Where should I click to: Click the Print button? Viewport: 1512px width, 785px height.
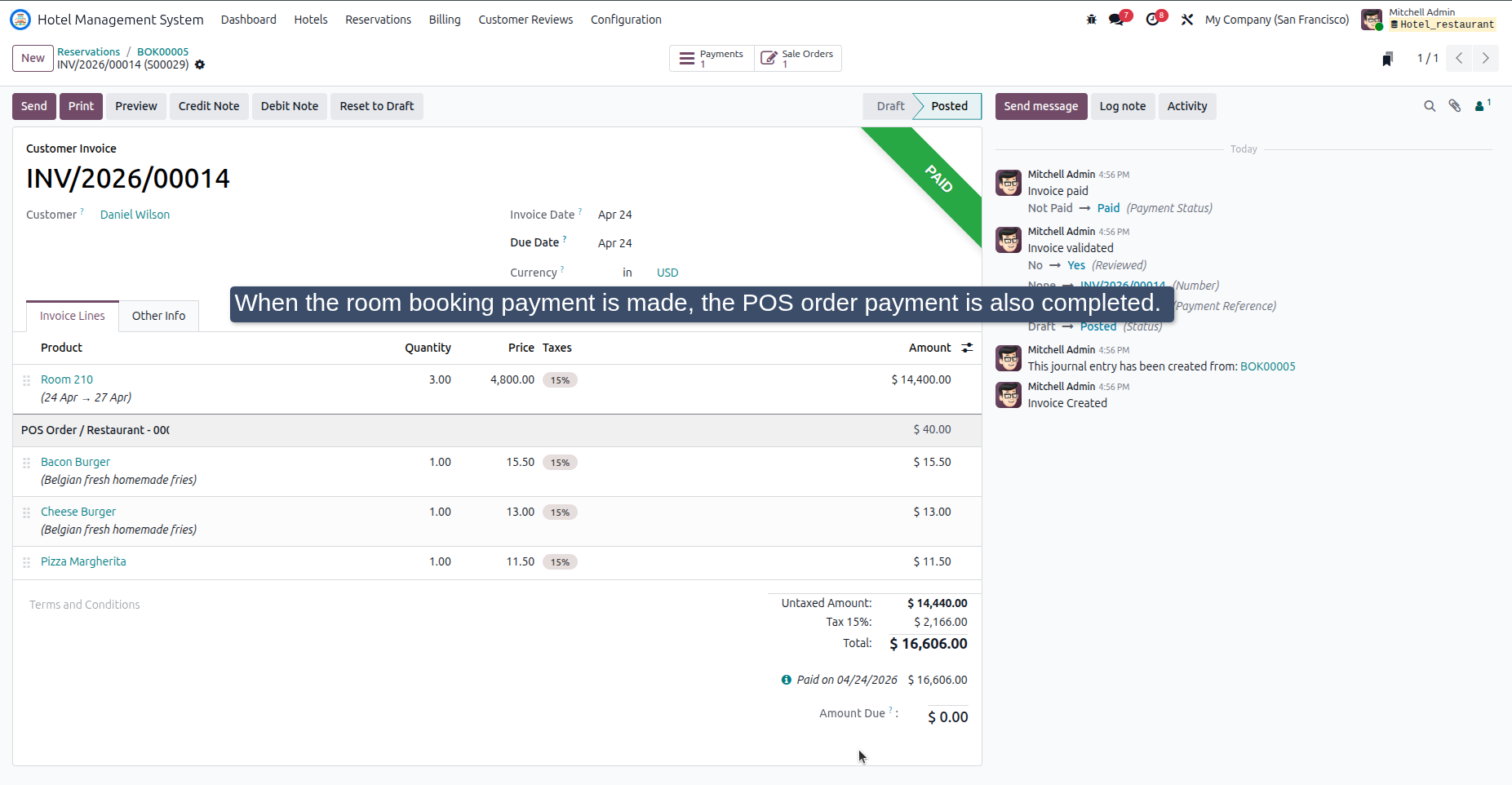click(x=81, y=106)
